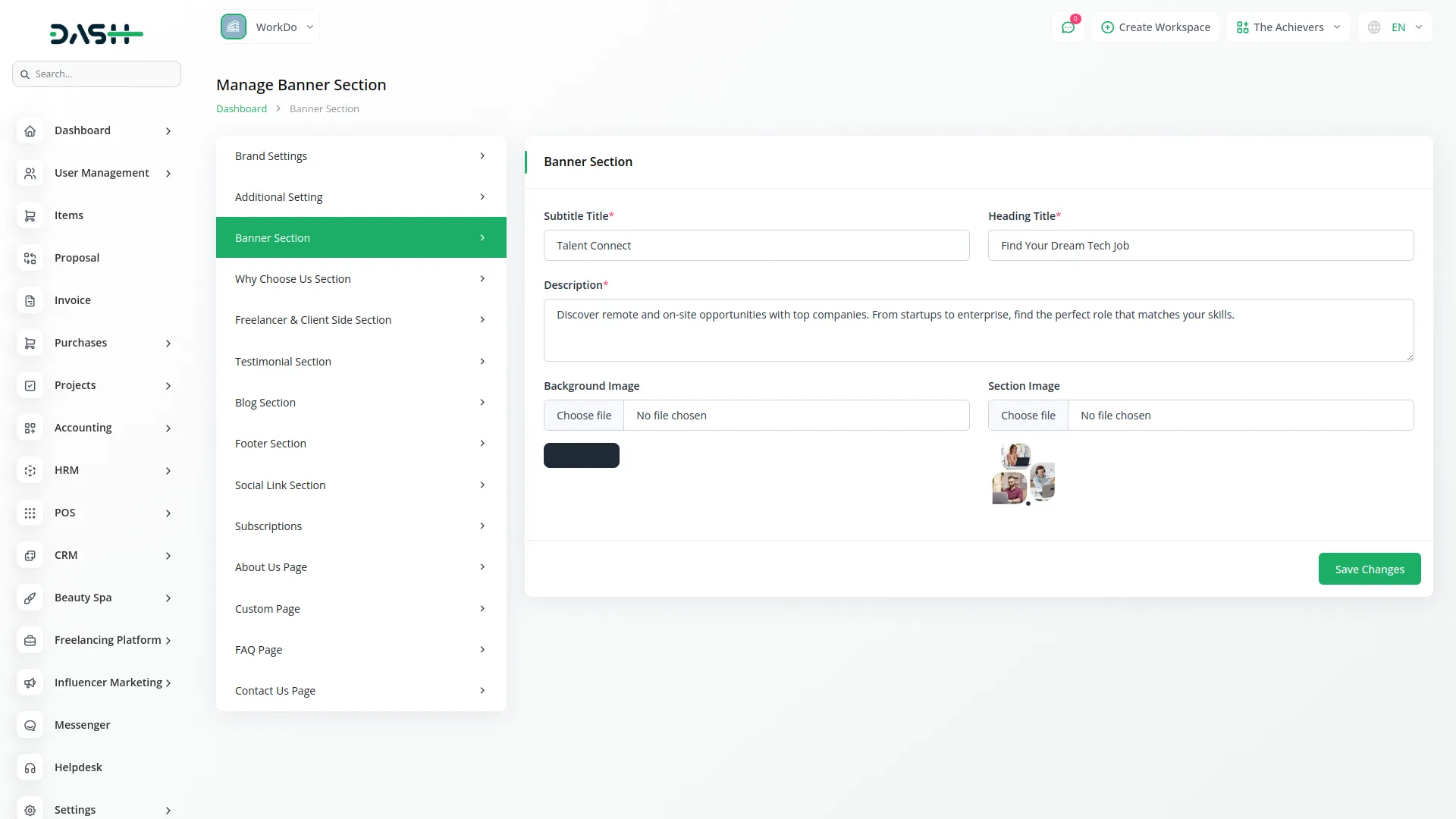Select the HRM sidebar icon
The height and width of the screenshot is (819, 1456).
tap(30, 470)
